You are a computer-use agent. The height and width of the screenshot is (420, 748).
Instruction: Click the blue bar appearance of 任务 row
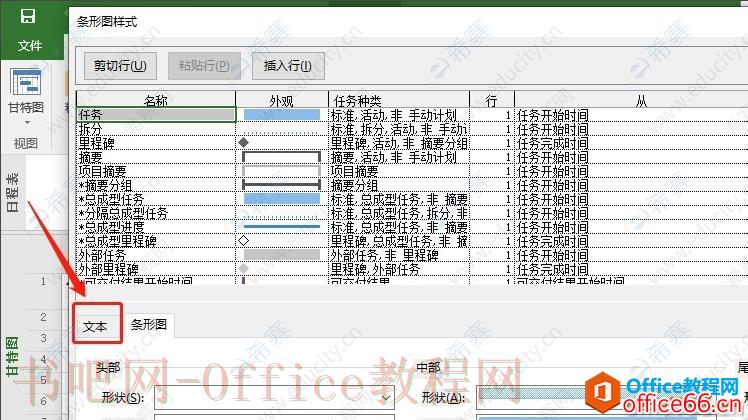coord(281,115)
